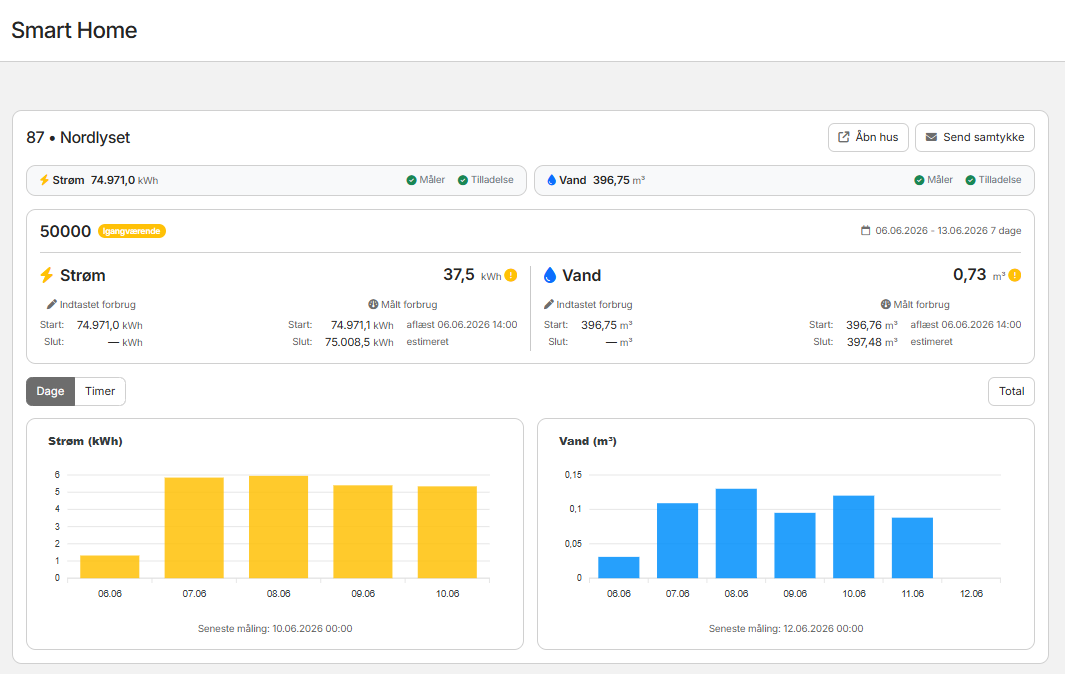Click the calendar icon beside the date range
1065x674 pixels.
tap(865, 230)
